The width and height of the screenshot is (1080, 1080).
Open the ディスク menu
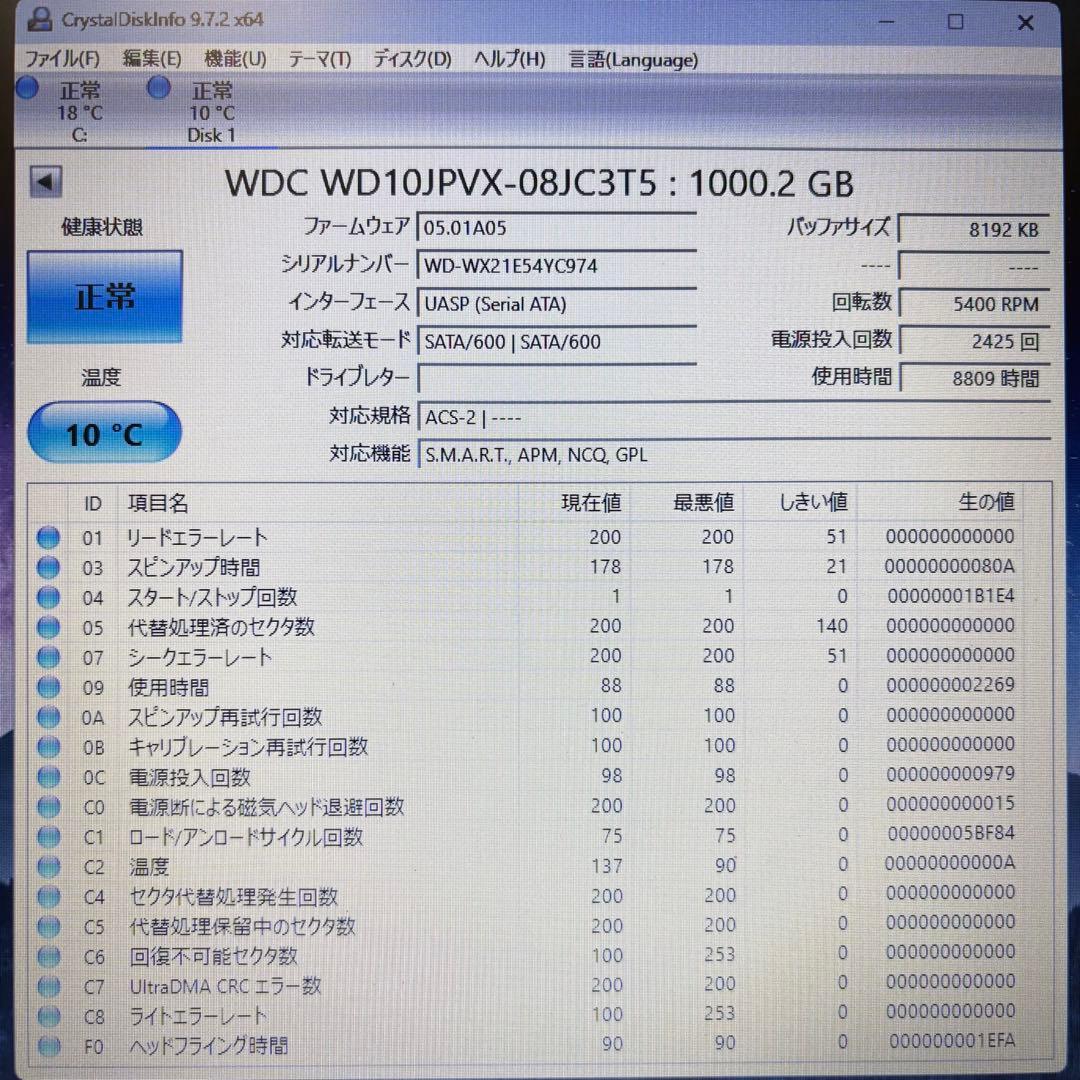point(410,60)
